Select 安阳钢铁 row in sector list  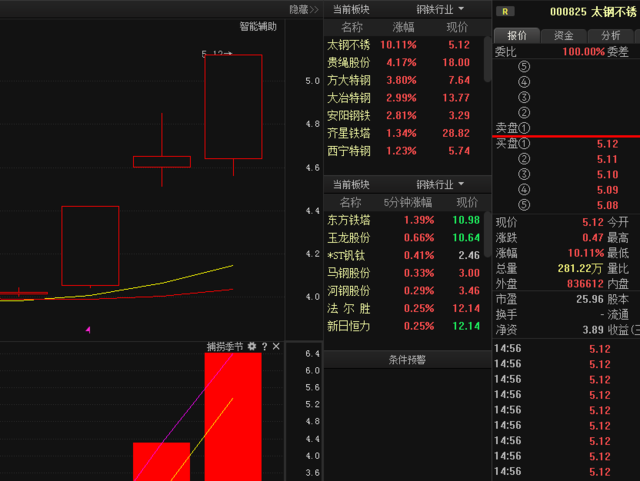coord(404,116)
